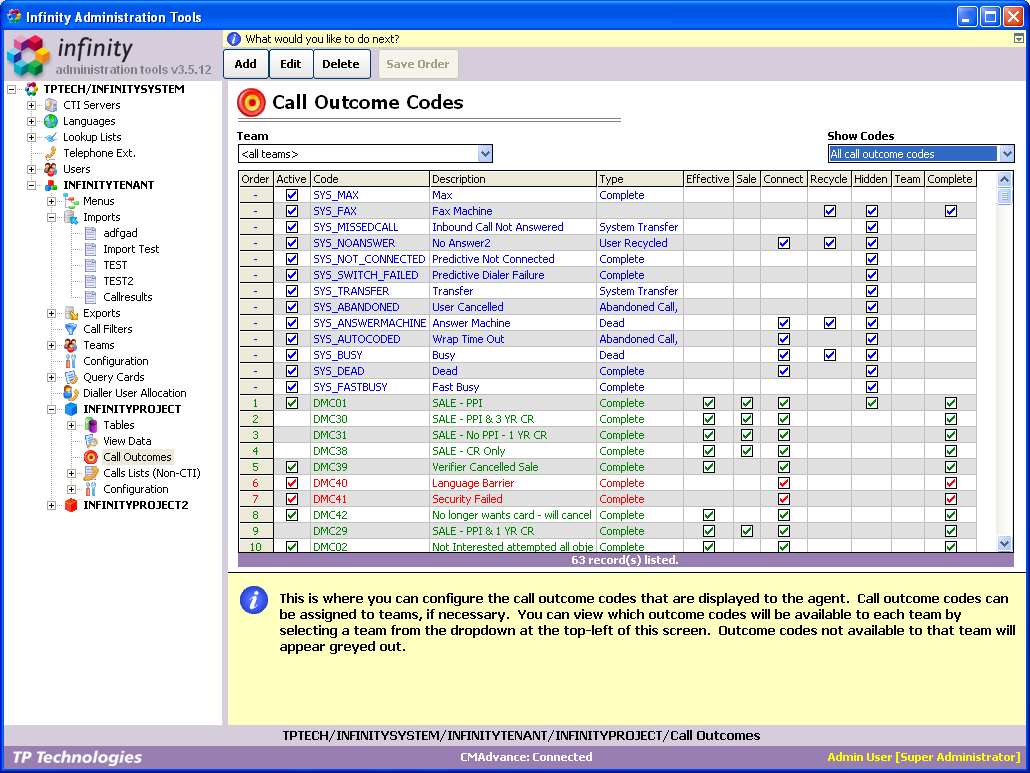Click the INFINITYPROJECT blue cube icon

pyautogui.click(x=71, y=409)
